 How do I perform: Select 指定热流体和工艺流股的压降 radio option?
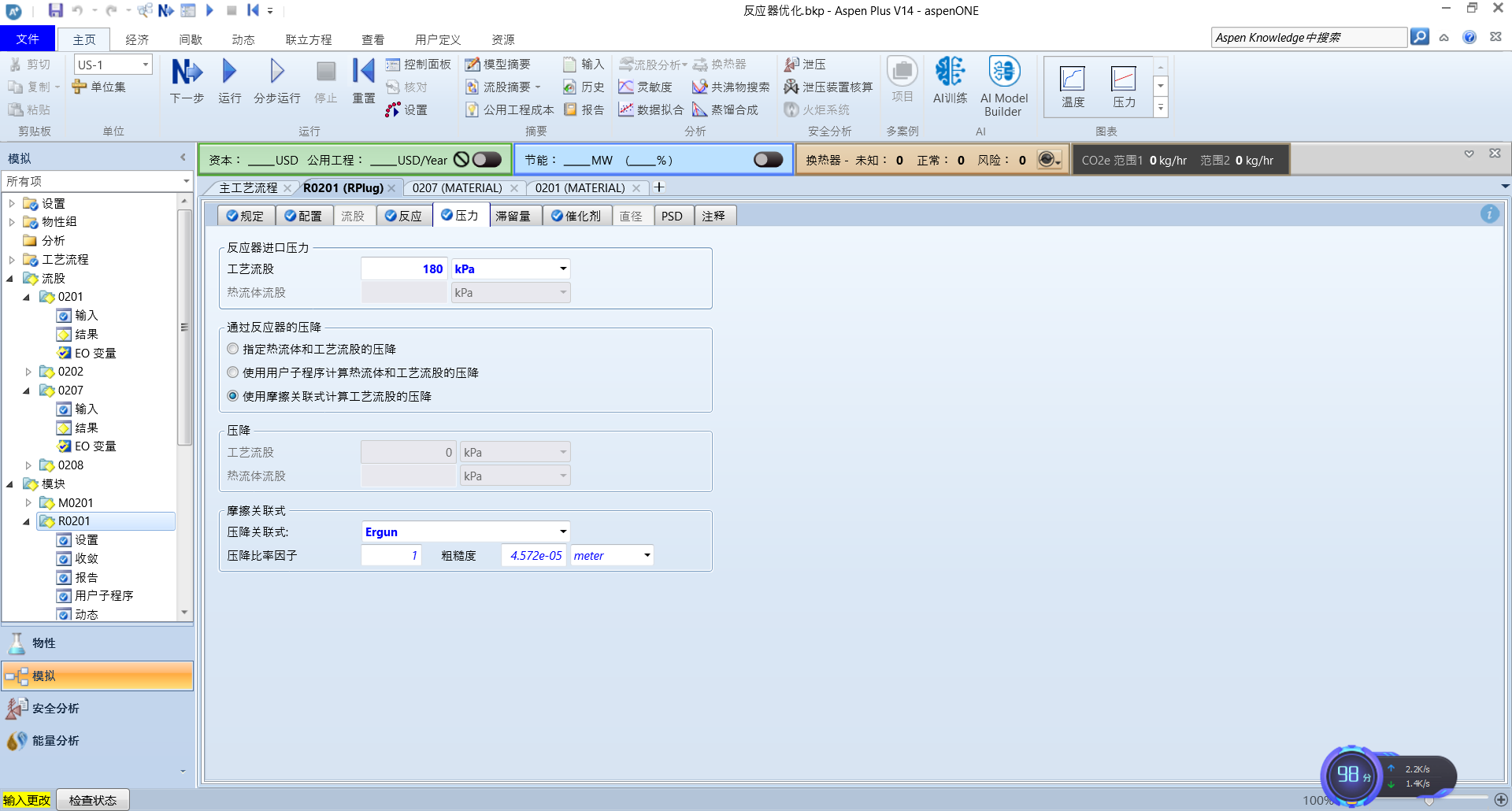pos(233,349)
